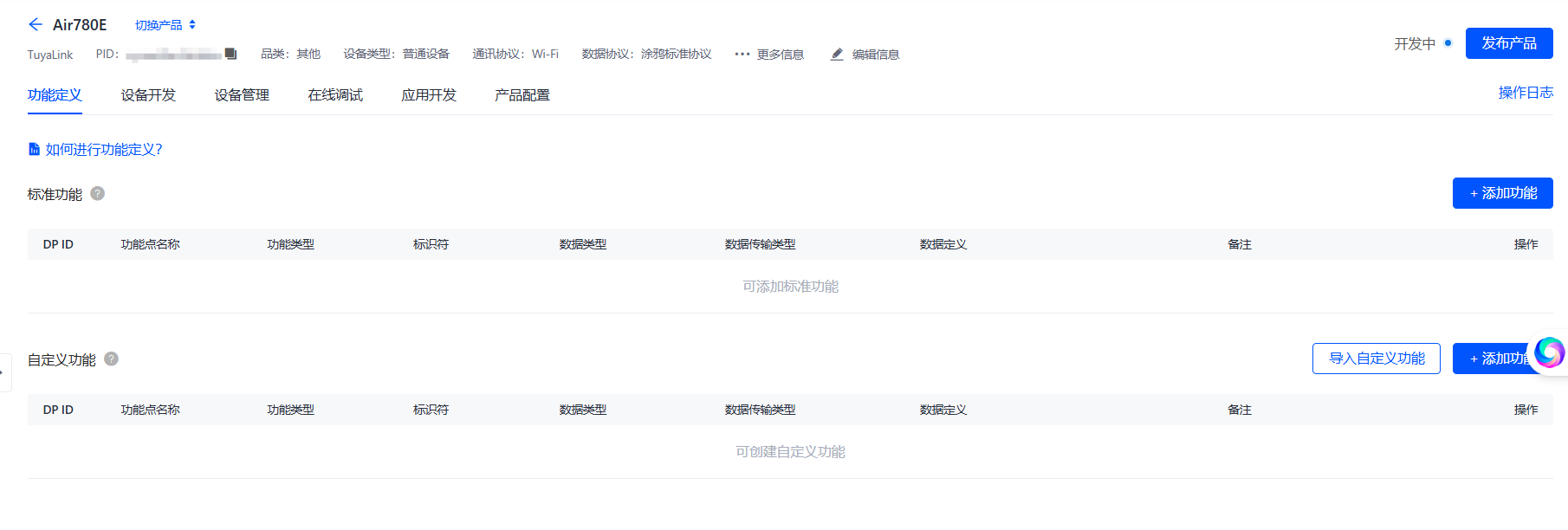Open the 产品配置 tab

522,95
